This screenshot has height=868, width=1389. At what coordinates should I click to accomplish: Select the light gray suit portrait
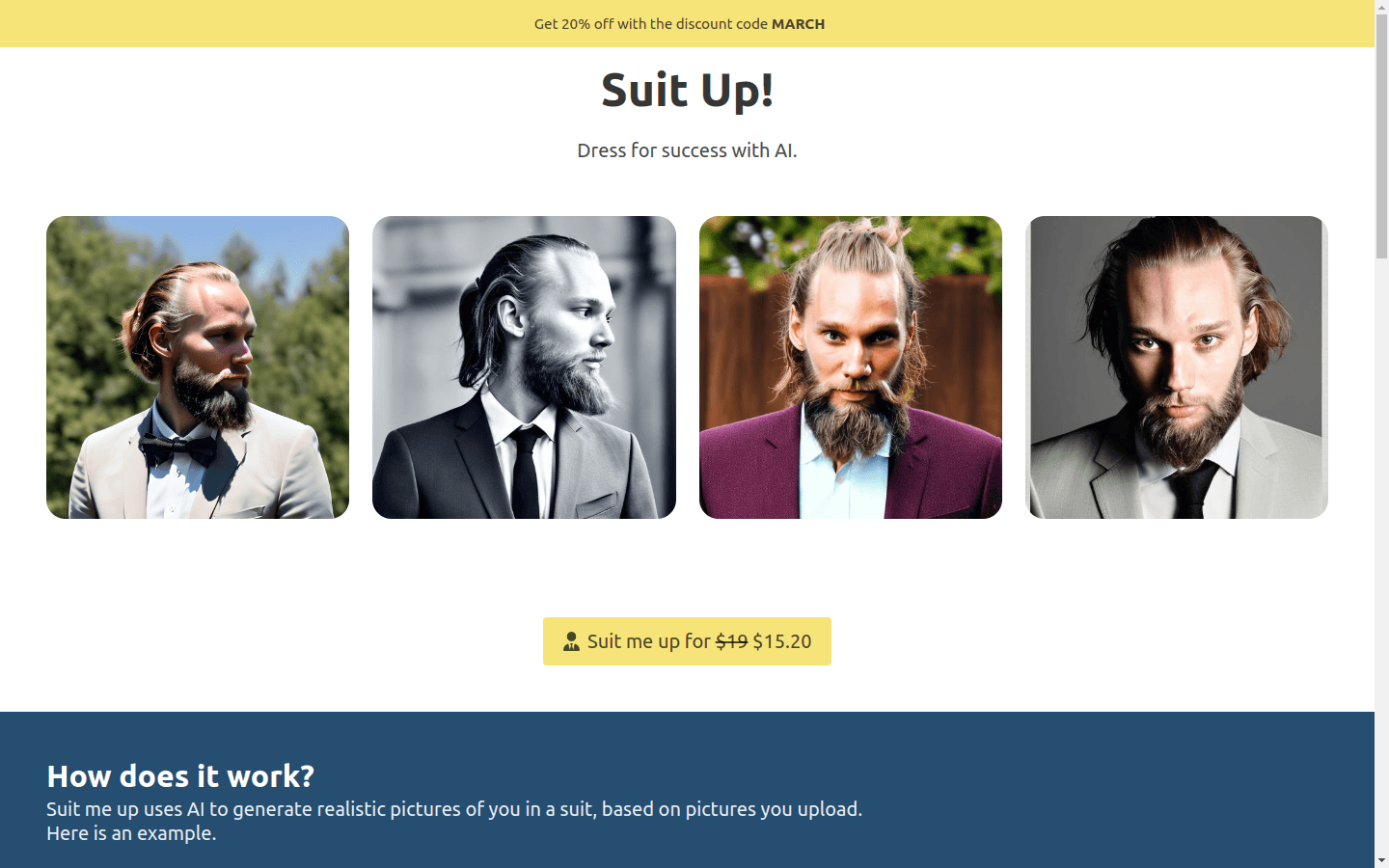1177,366
